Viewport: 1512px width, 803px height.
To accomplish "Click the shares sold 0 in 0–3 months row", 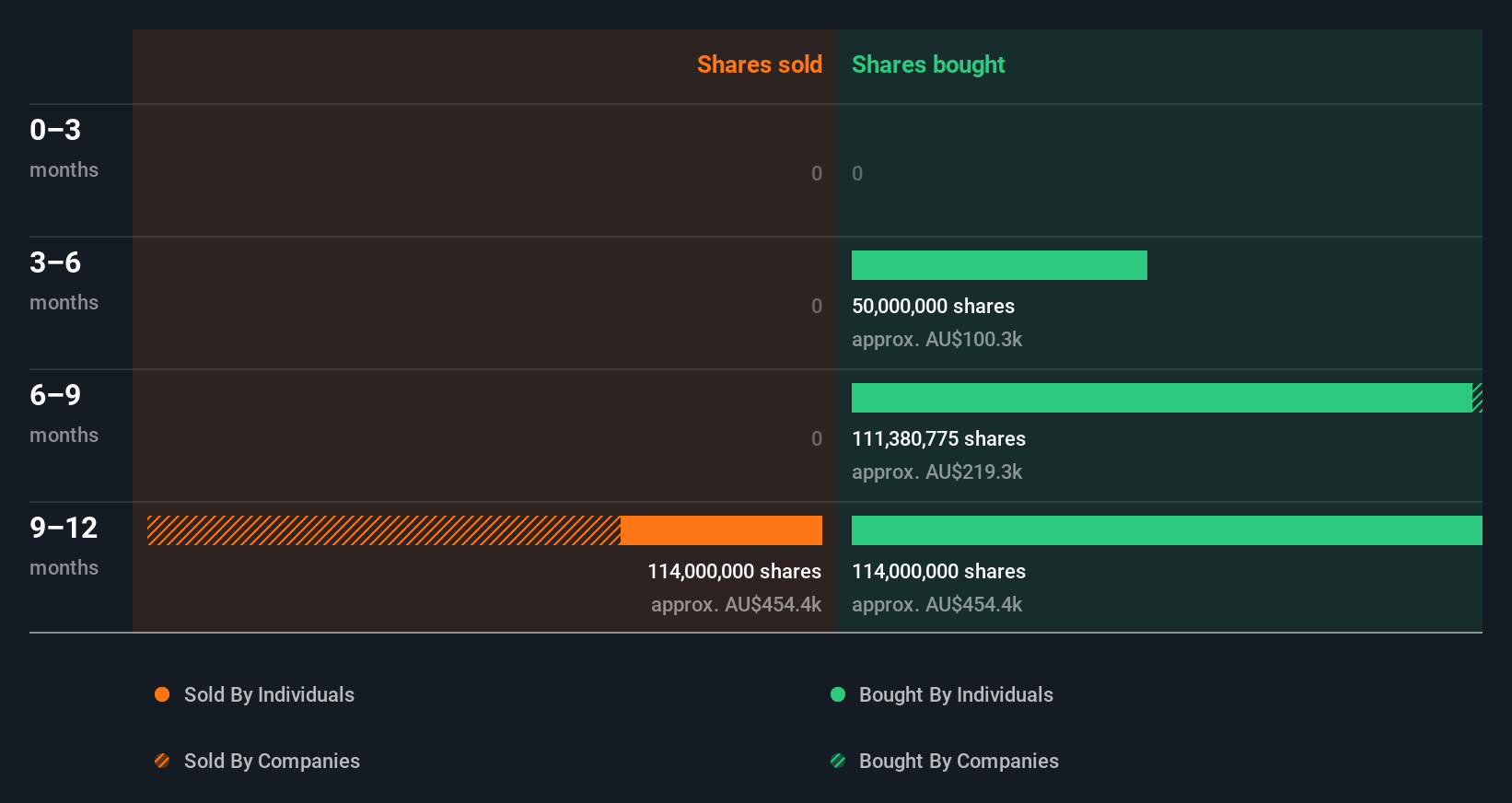I will click(x=817, y=173).
